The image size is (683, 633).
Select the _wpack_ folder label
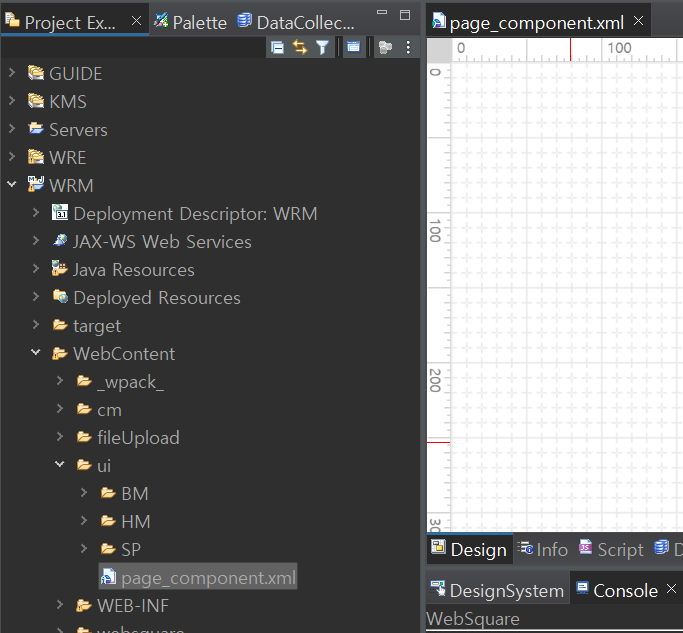pos(130,382)
